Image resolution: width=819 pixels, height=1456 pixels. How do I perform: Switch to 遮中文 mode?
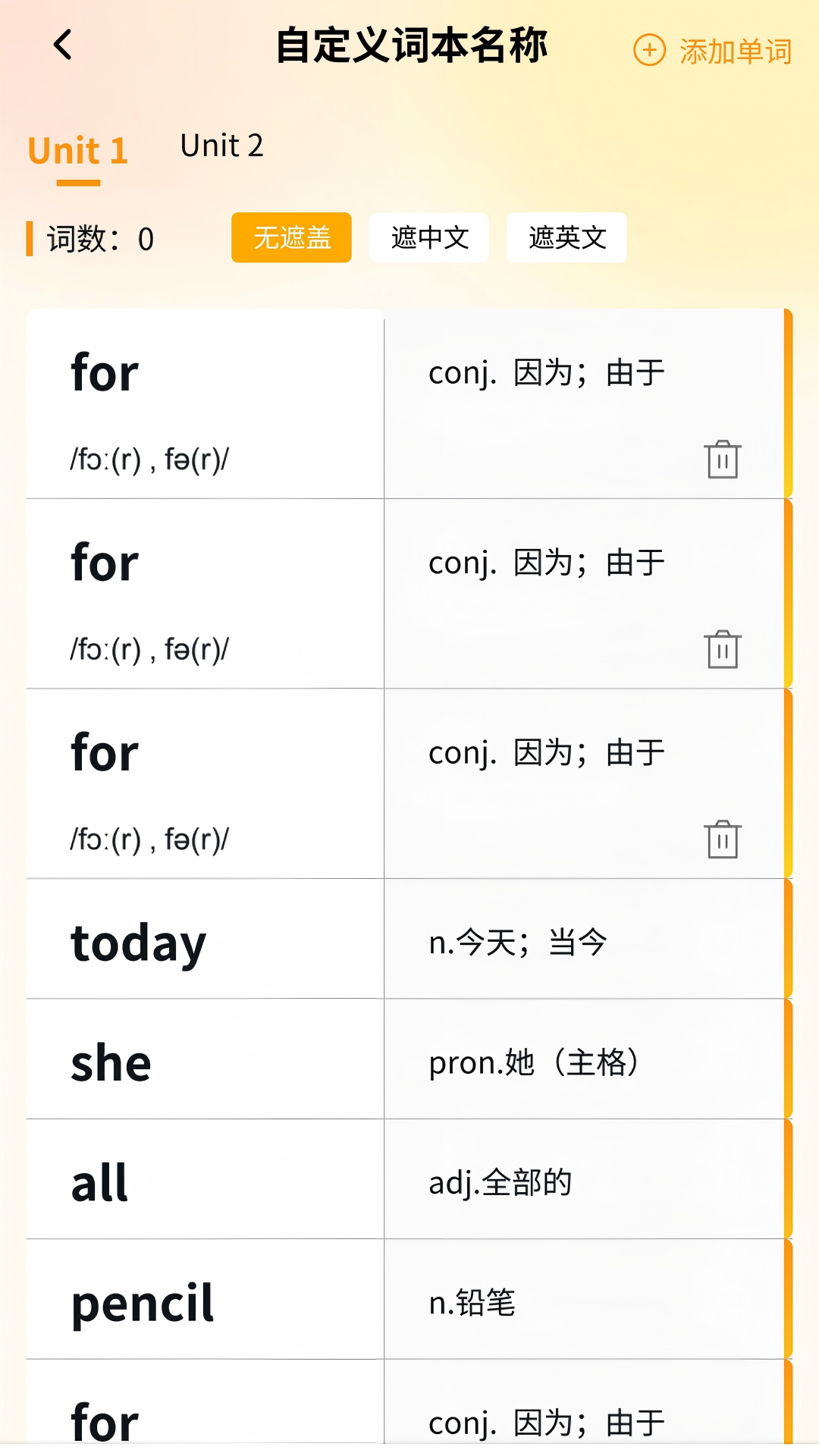[428, 238]
